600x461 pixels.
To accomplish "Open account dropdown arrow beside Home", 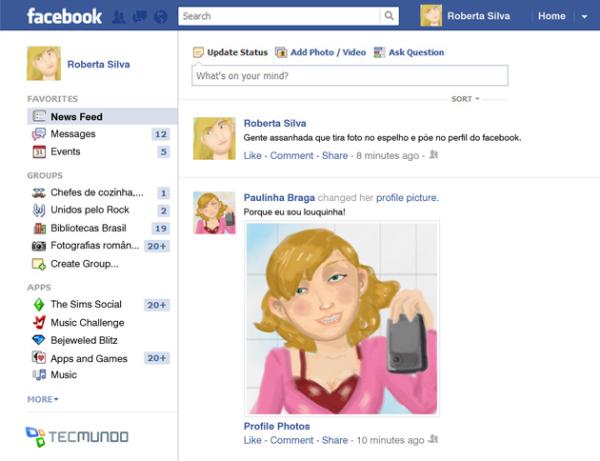I will click(x=584, y=16).
